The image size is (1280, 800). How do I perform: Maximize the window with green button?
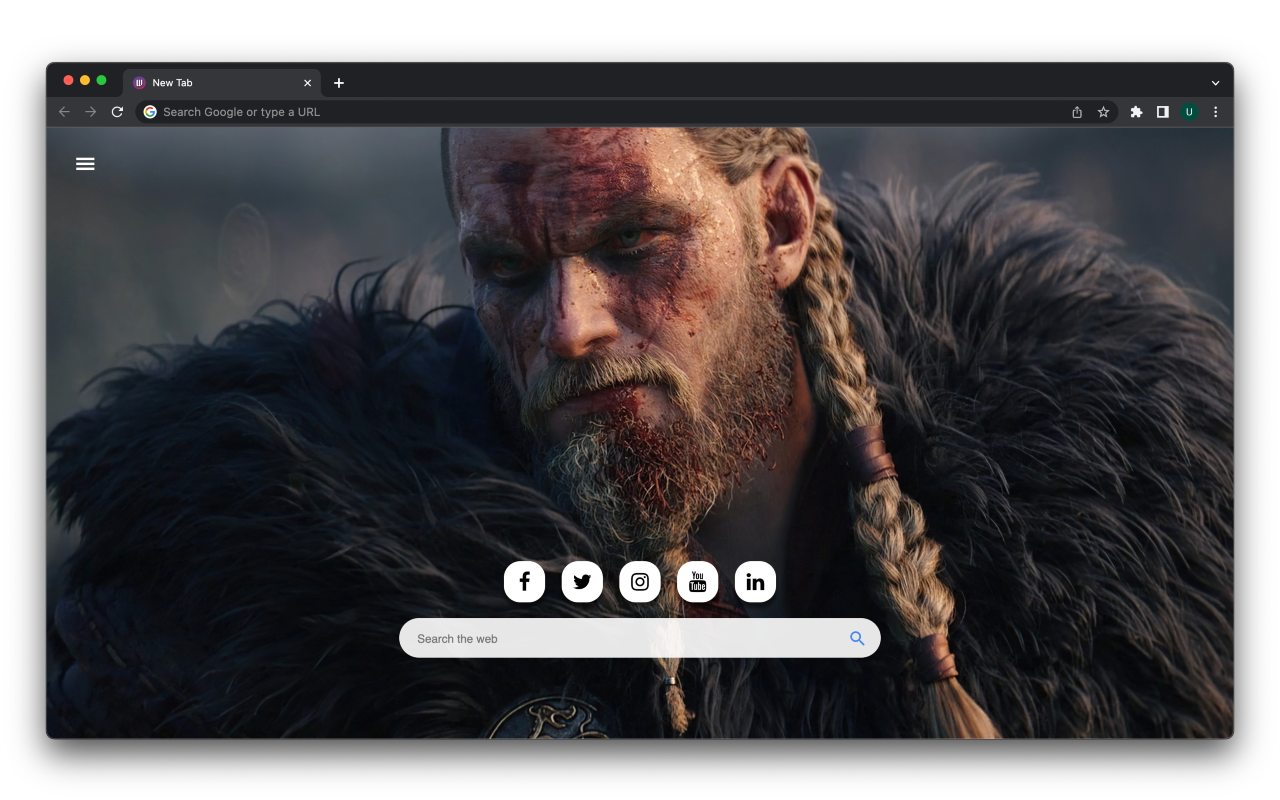(101, 80)
